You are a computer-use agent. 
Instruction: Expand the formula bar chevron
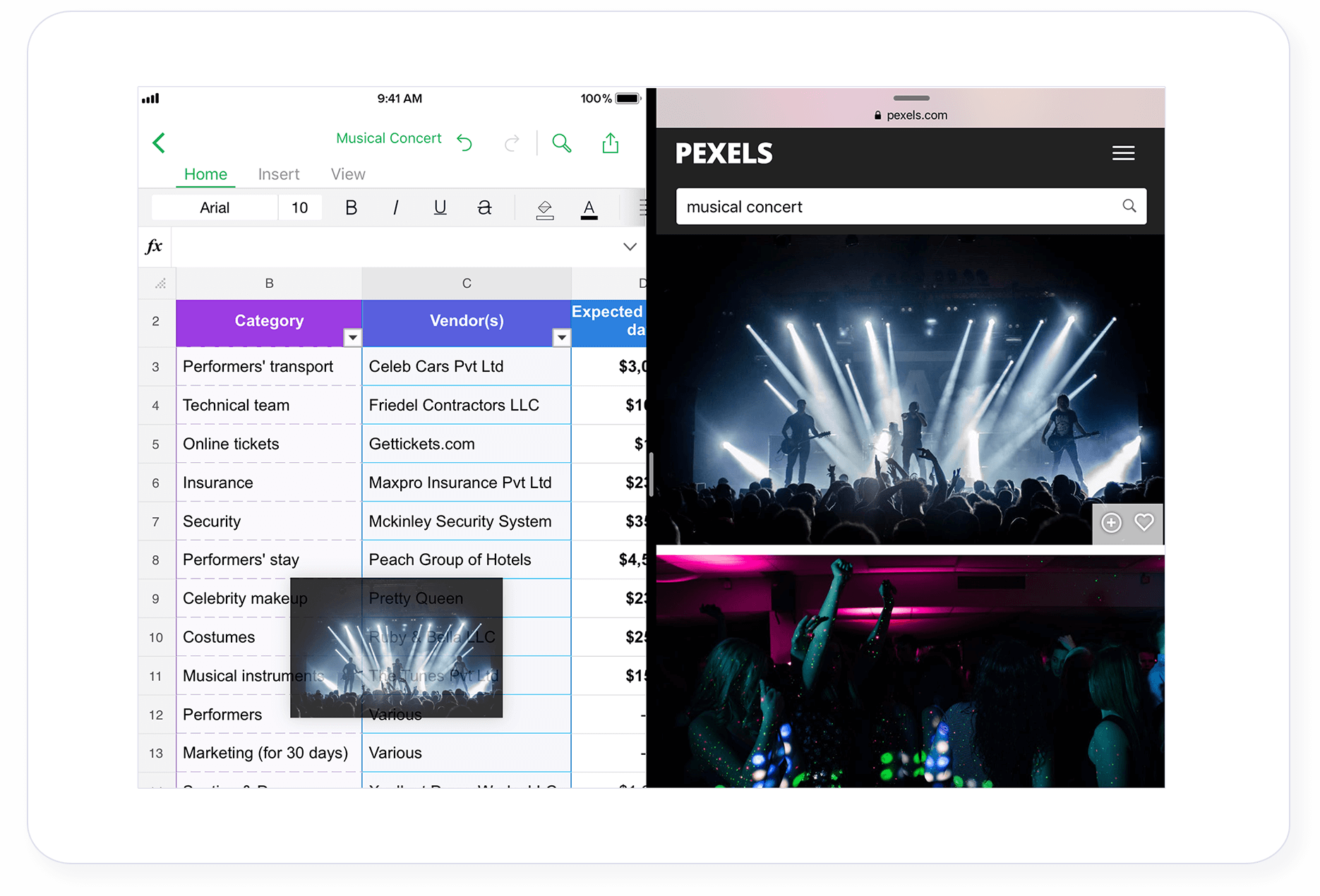tap(630, 247)
